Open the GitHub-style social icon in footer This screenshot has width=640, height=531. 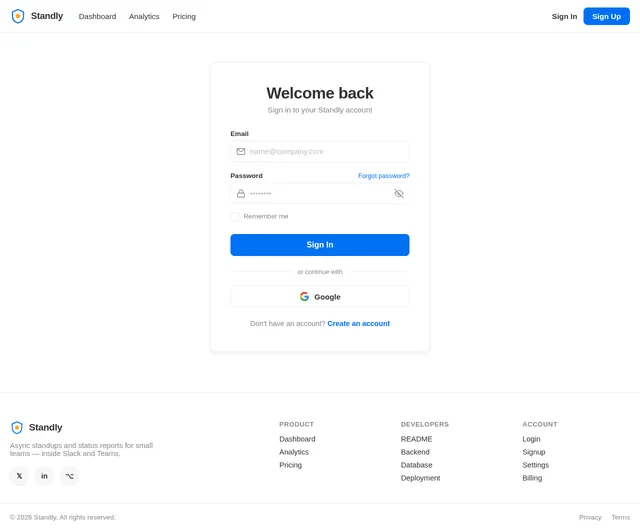(69, 476)
